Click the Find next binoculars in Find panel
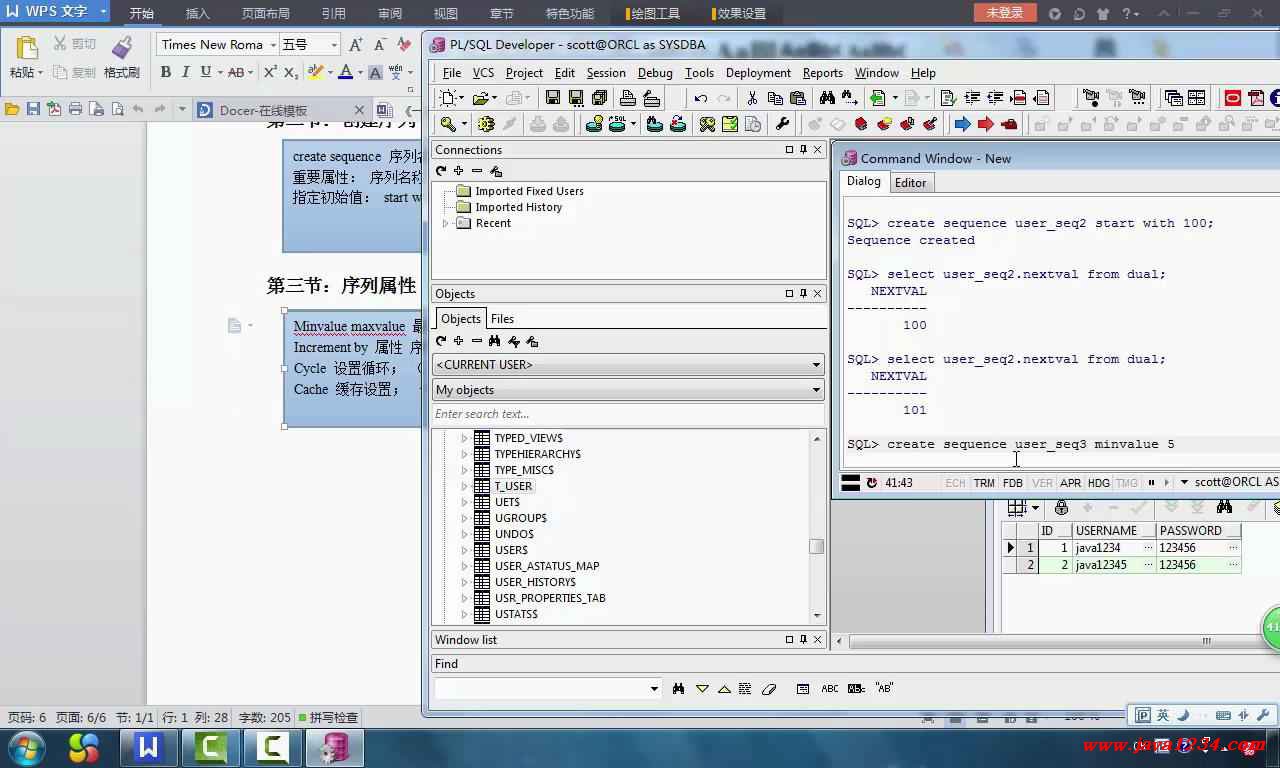The height and width of the screenshot is (768, 1280). click(x=678, y=688)
